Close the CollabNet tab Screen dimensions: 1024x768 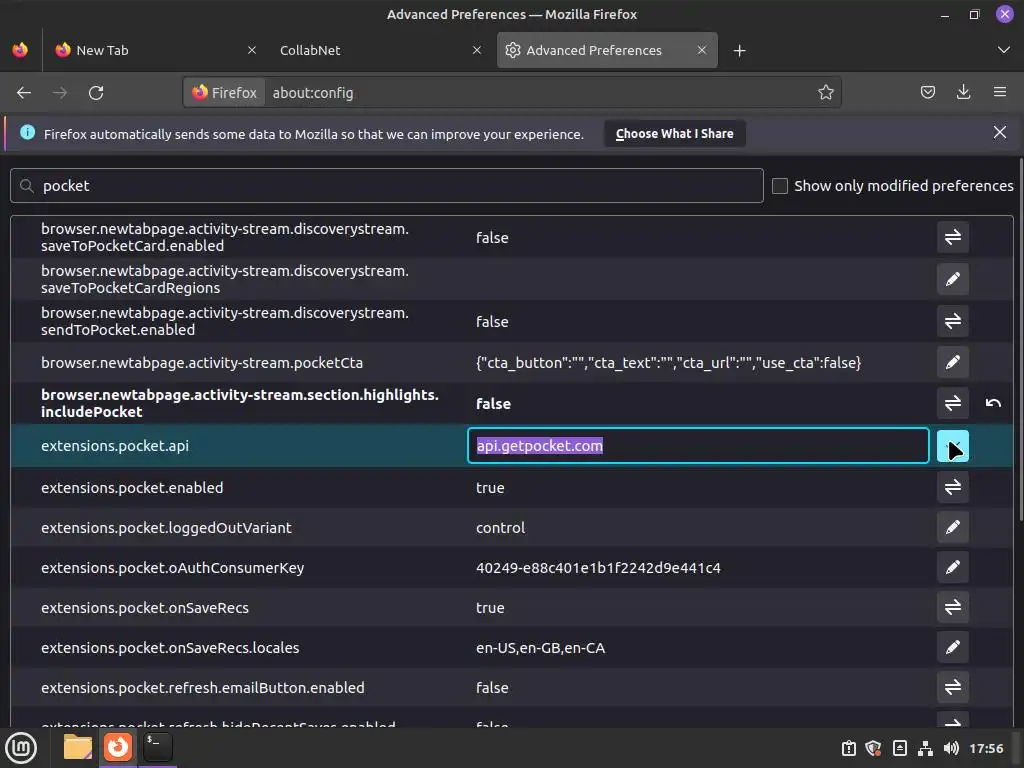pyautogui.click(x=477, y=50)
